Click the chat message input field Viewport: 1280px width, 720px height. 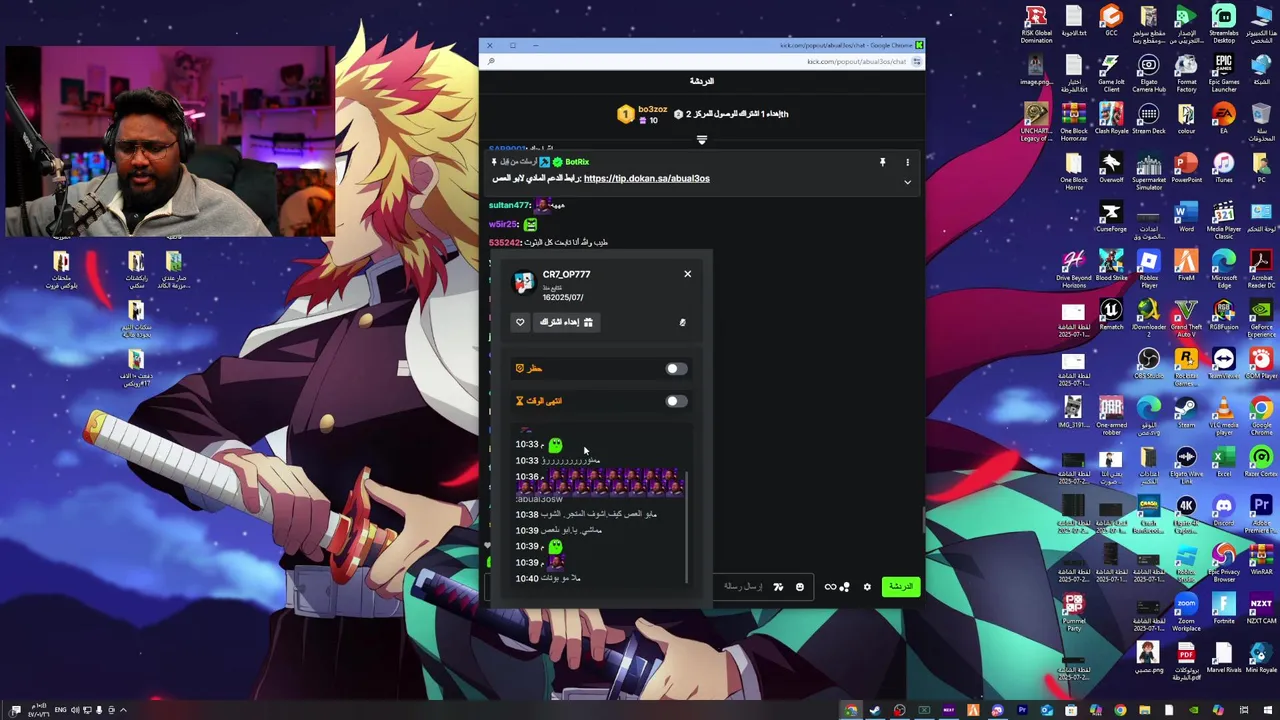click(742, 587)
